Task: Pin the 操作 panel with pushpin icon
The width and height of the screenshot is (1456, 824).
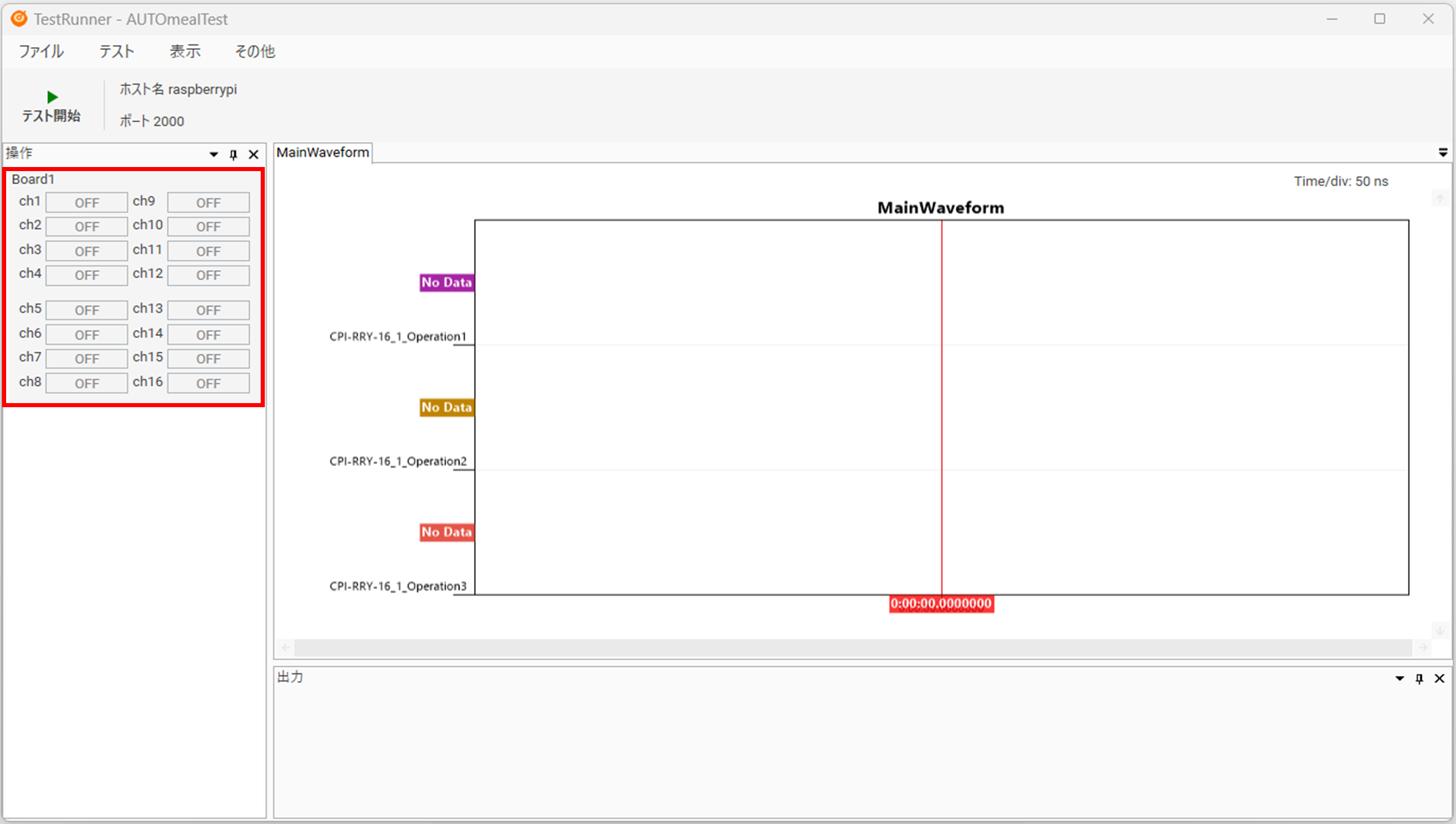Action: 233,155
